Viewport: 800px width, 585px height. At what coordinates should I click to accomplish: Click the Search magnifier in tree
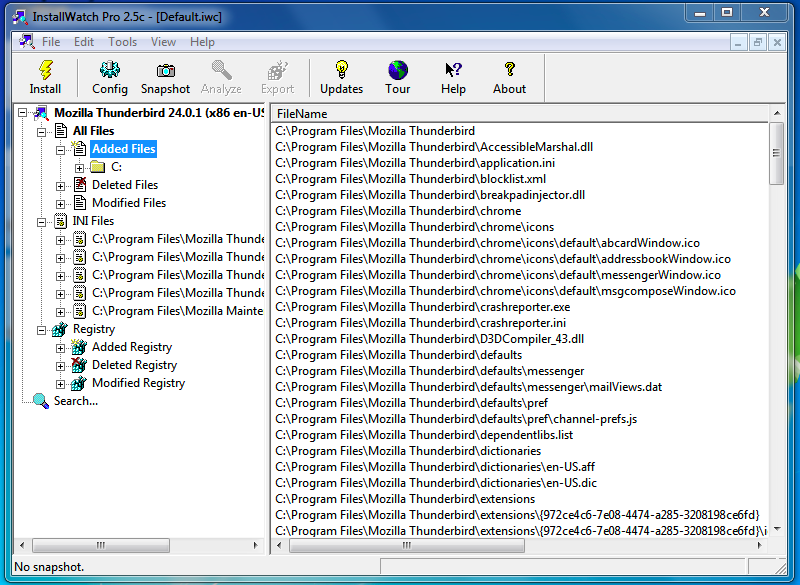41,401
